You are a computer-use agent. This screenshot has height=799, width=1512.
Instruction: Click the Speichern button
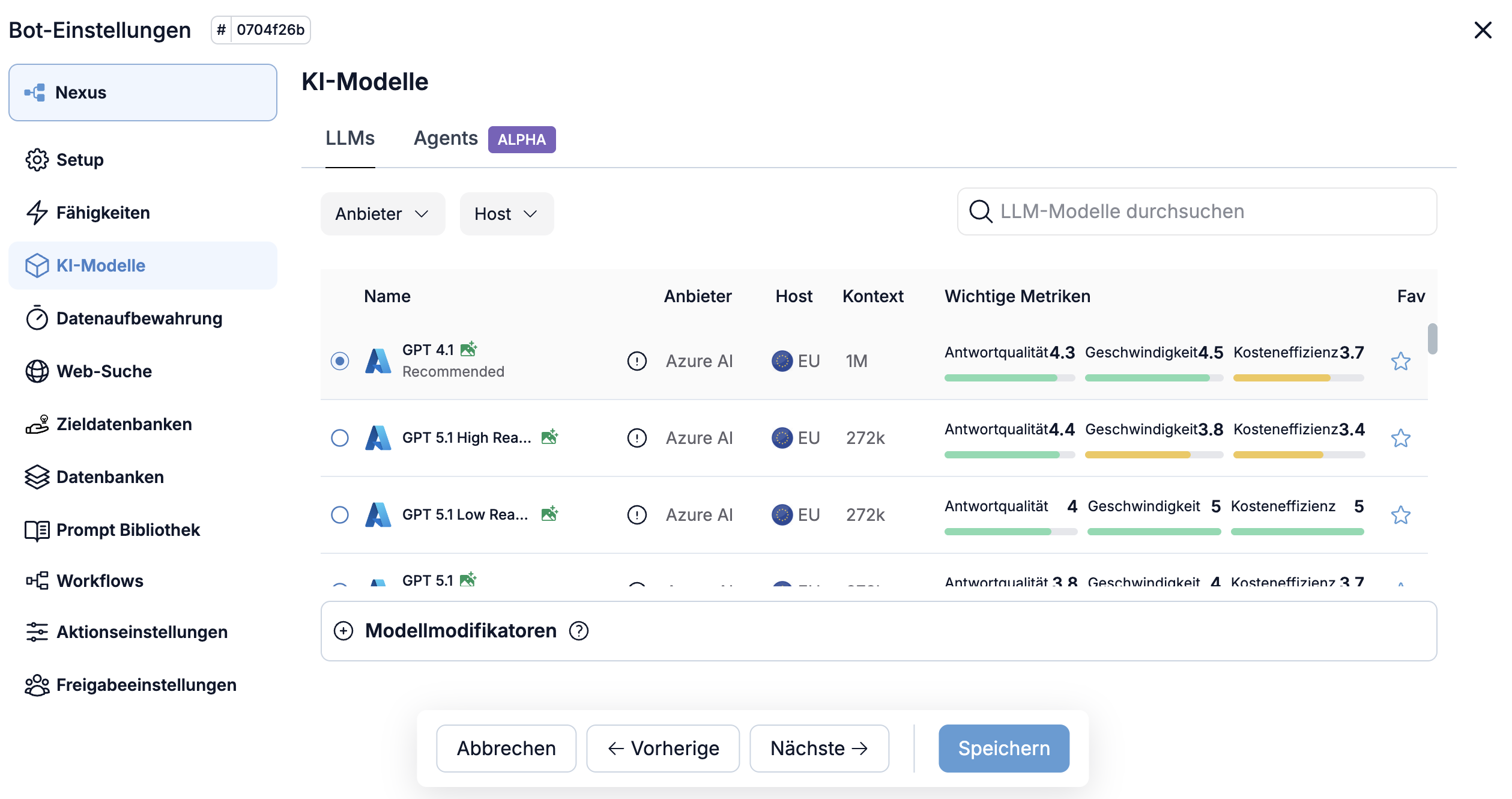[x=1003, y=748]
